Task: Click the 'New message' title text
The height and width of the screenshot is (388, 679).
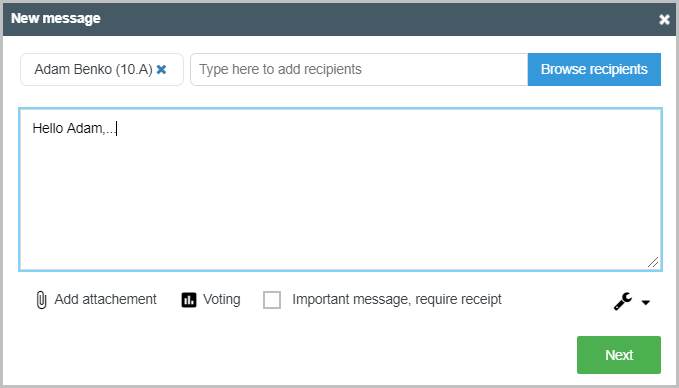Action: pos(55,18)
